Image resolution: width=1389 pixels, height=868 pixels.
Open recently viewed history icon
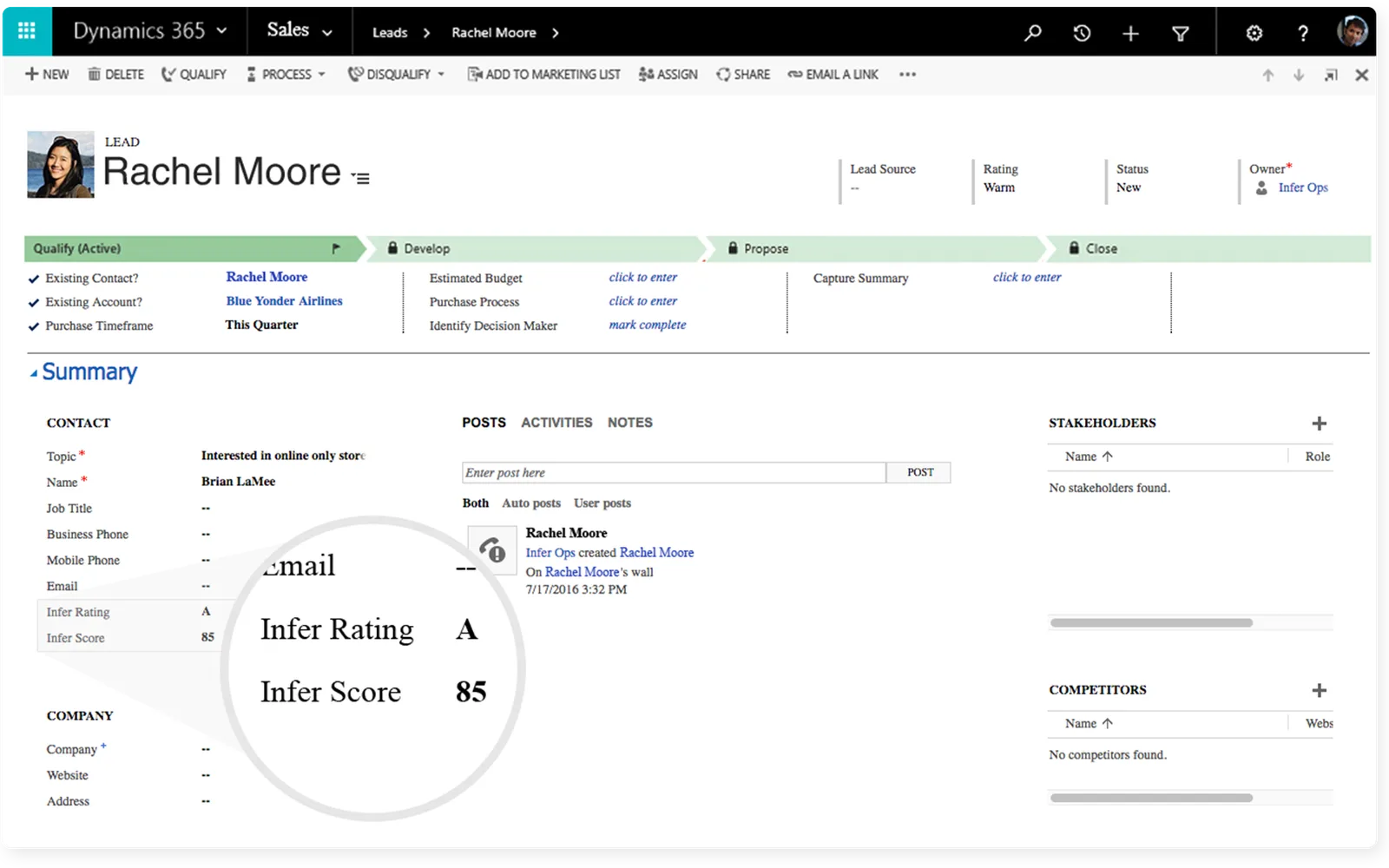(1082, 33)
